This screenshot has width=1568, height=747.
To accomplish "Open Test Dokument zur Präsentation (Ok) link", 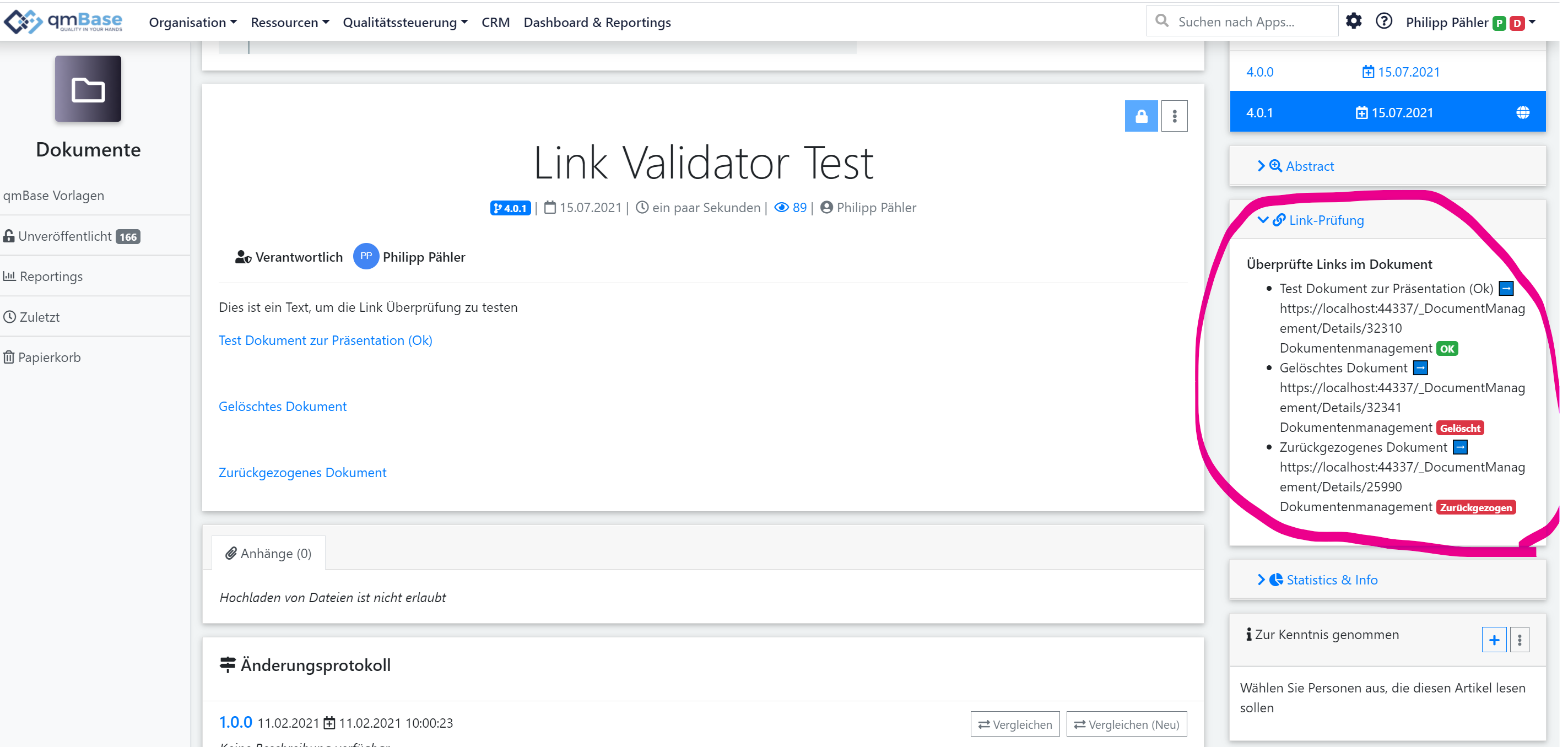I will pos(326,340).
